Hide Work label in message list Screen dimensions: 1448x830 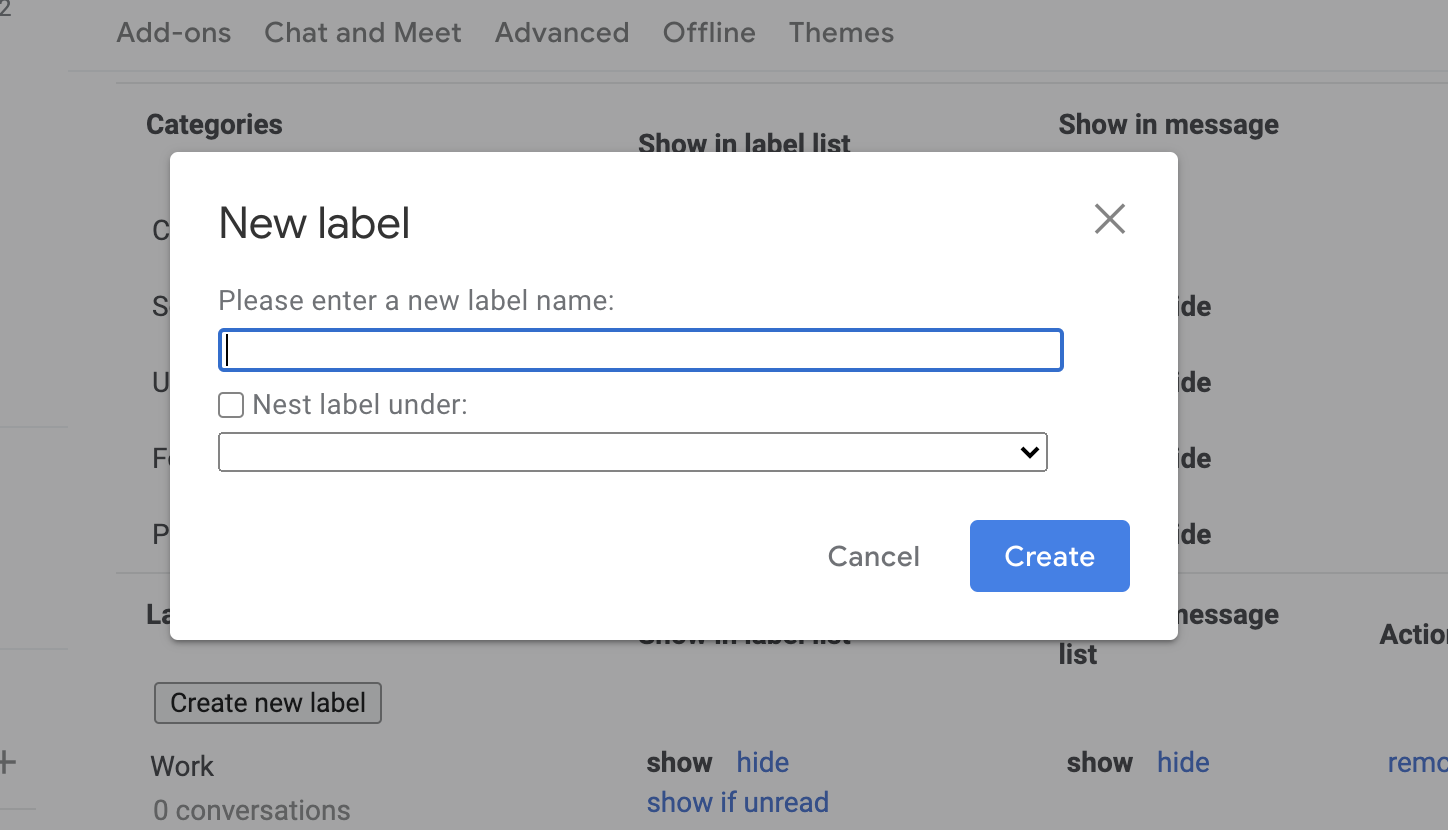(x=1183, y=762)
